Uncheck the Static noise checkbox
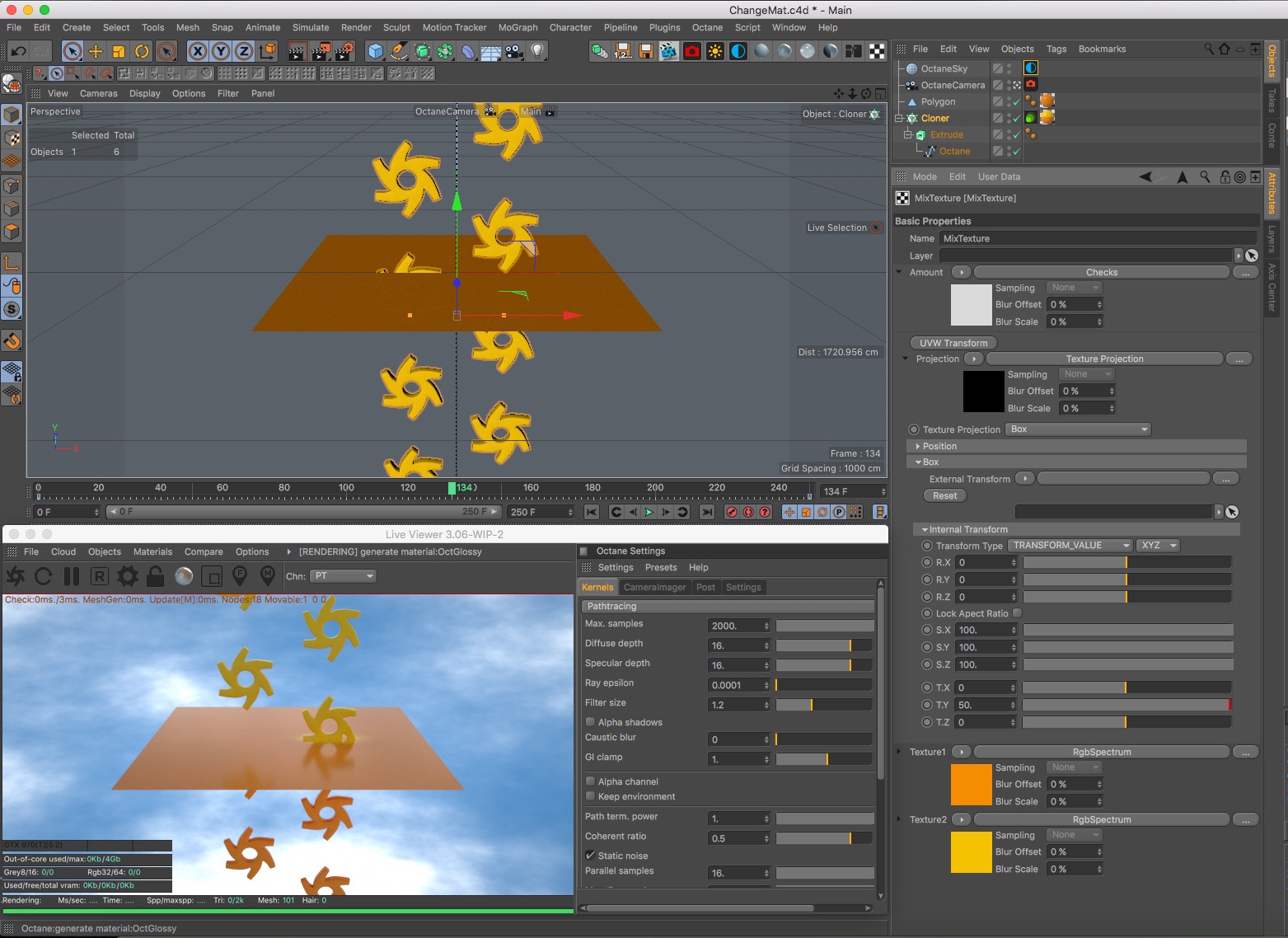 (590, 856)
